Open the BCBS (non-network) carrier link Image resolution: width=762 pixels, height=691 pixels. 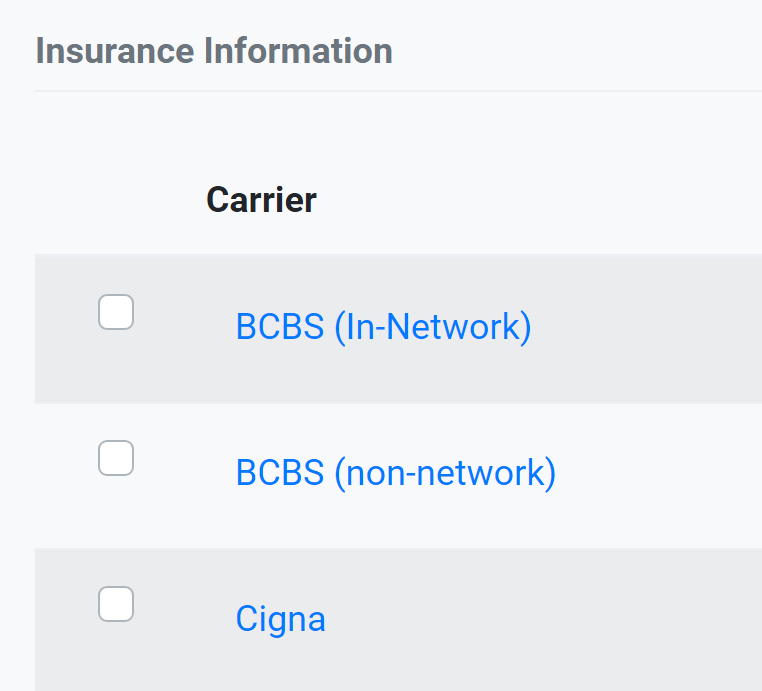tap(396, 473)
